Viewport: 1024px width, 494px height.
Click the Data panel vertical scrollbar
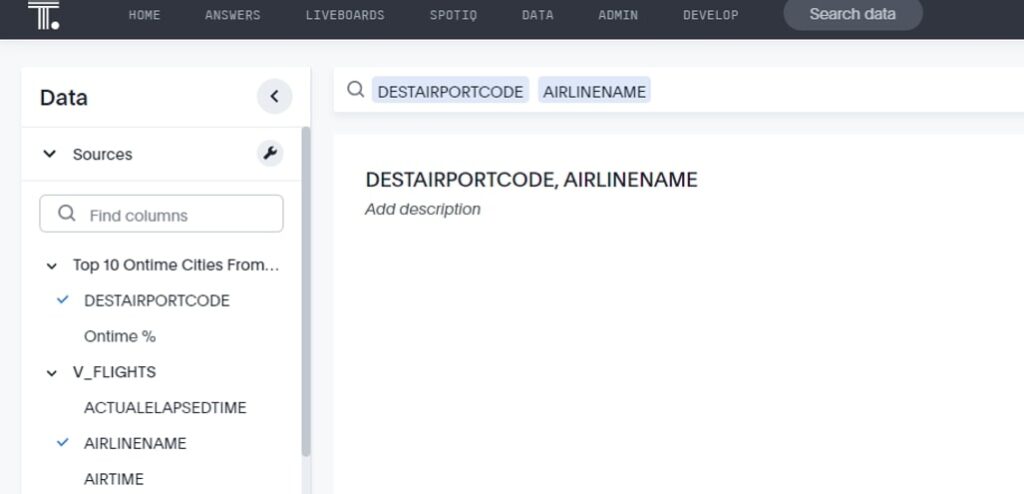click(x=306, y=290)
